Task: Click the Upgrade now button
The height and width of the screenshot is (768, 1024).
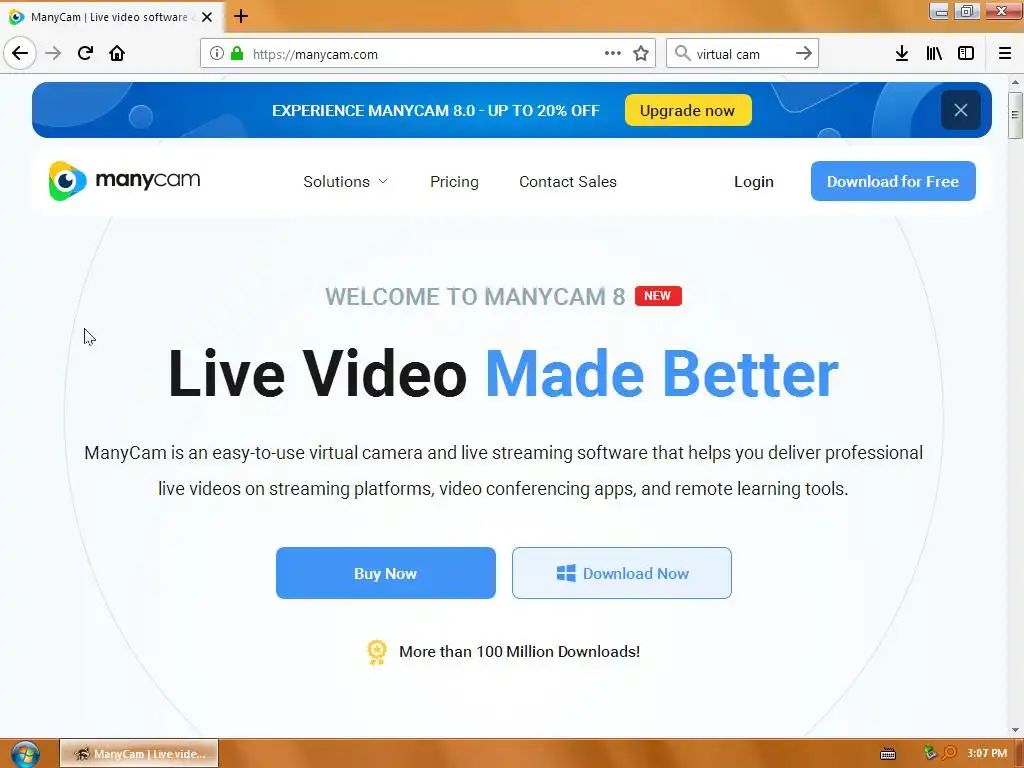Action: coord(688,110)
